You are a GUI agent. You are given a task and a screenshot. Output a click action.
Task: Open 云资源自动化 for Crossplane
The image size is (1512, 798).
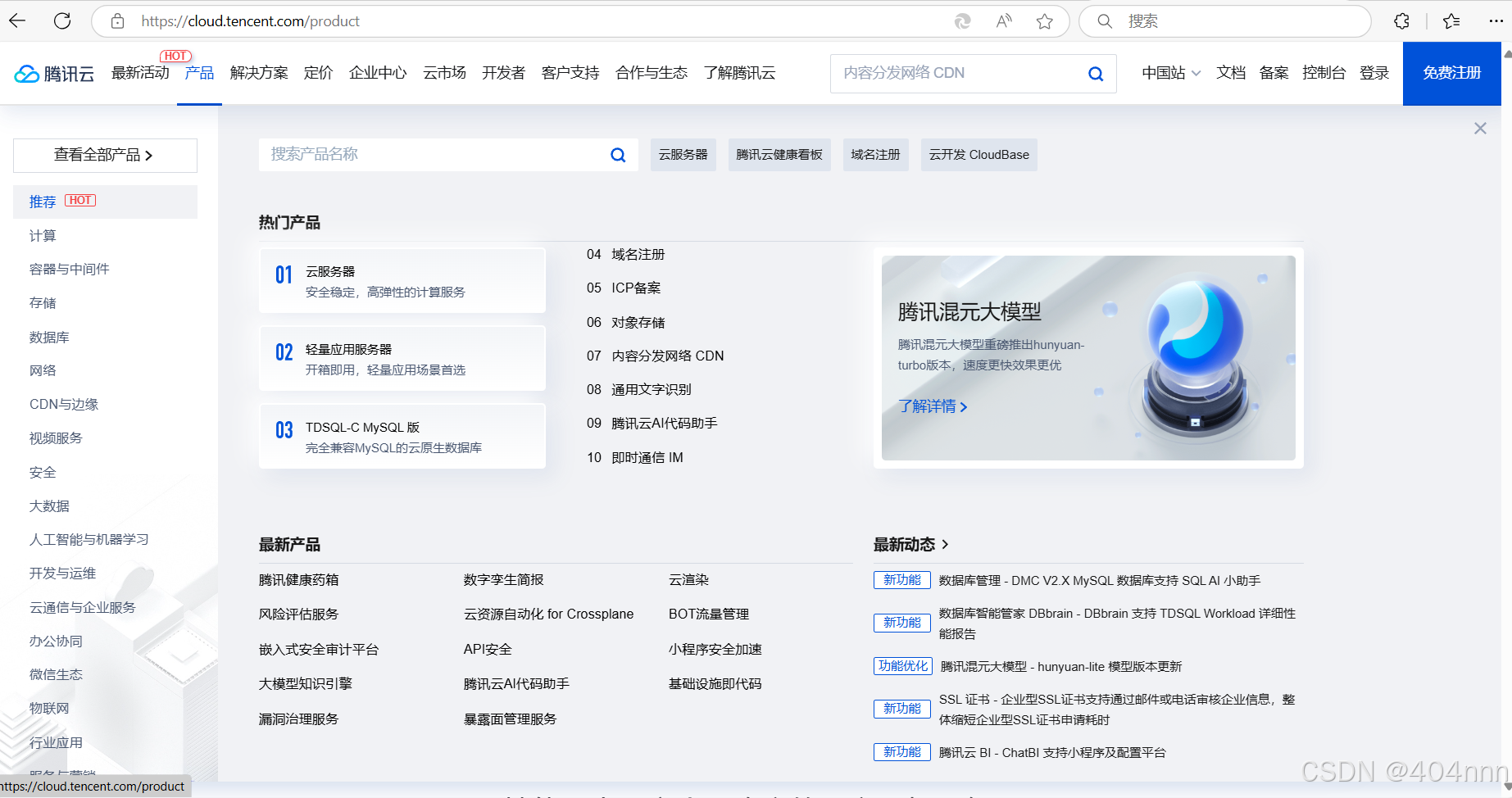(x=548, y=614)
